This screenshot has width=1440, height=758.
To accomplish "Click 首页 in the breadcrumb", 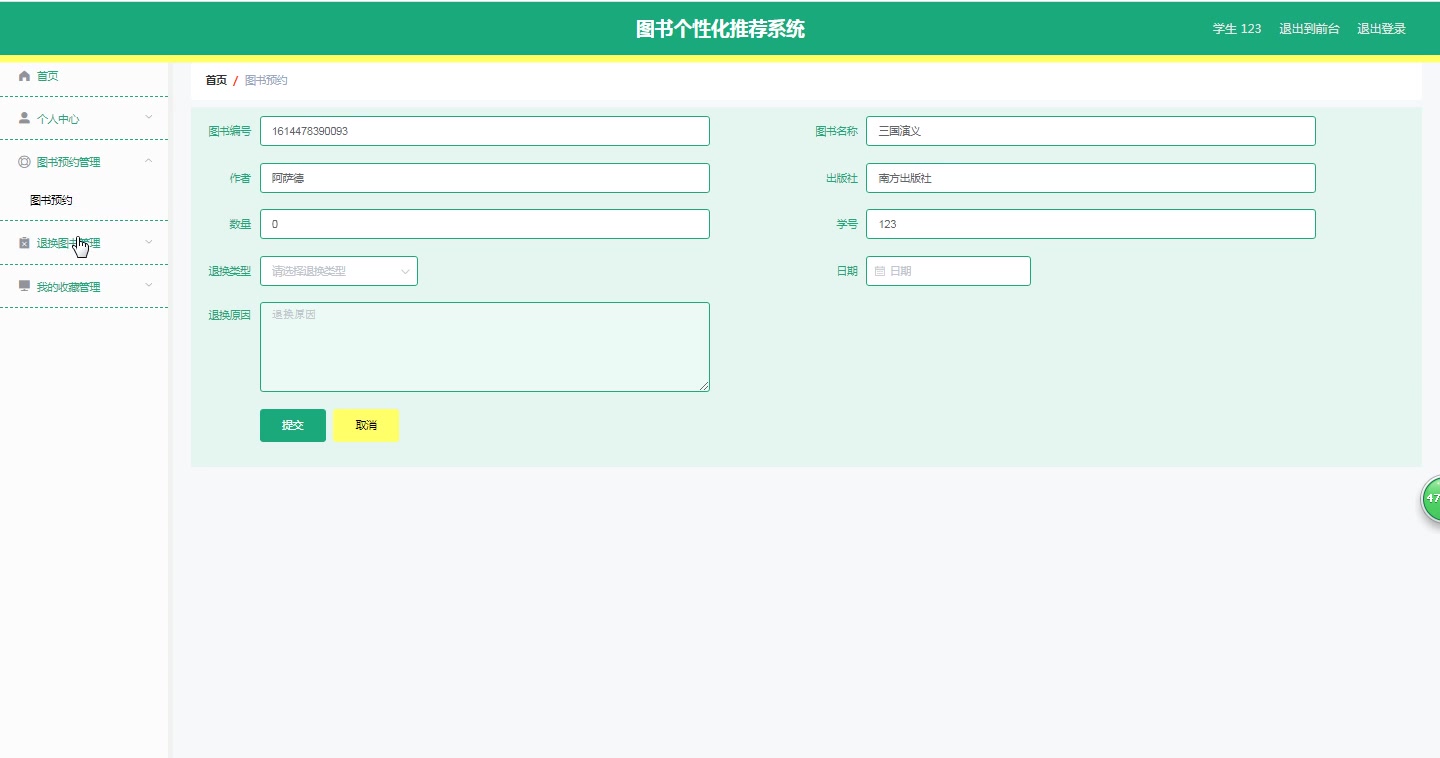I will click(x=216, y=80).
